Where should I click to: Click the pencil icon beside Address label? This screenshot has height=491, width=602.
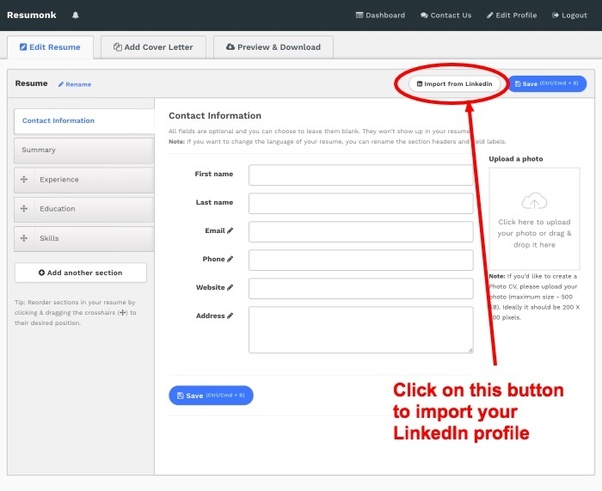230,316
